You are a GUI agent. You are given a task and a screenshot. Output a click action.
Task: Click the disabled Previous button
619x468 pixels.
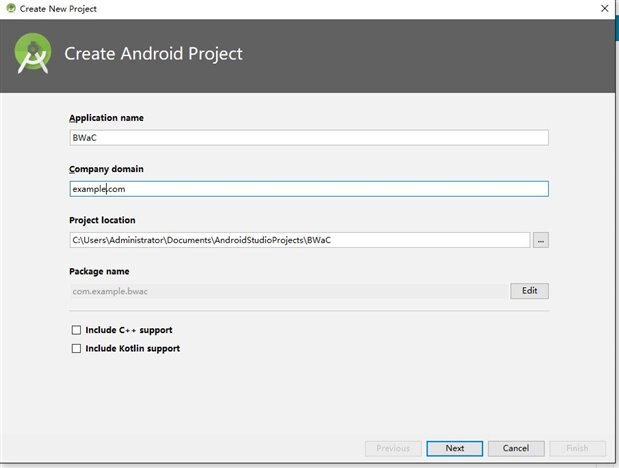pos(393,448)
